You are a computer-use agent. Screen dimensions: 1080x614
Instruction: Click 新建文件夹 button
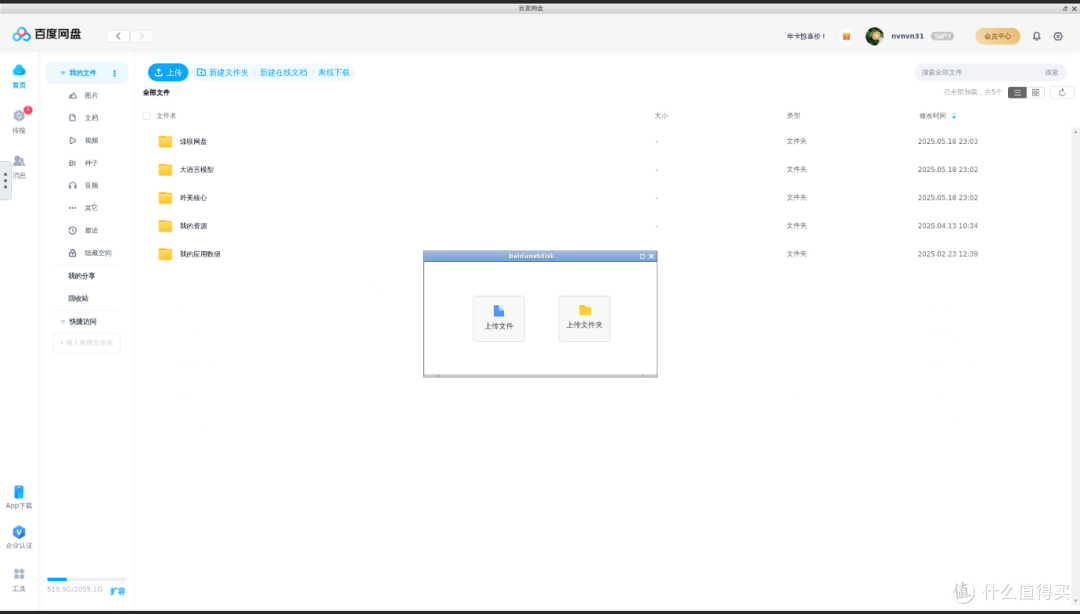pyautogui.click(x=222, y=72)
